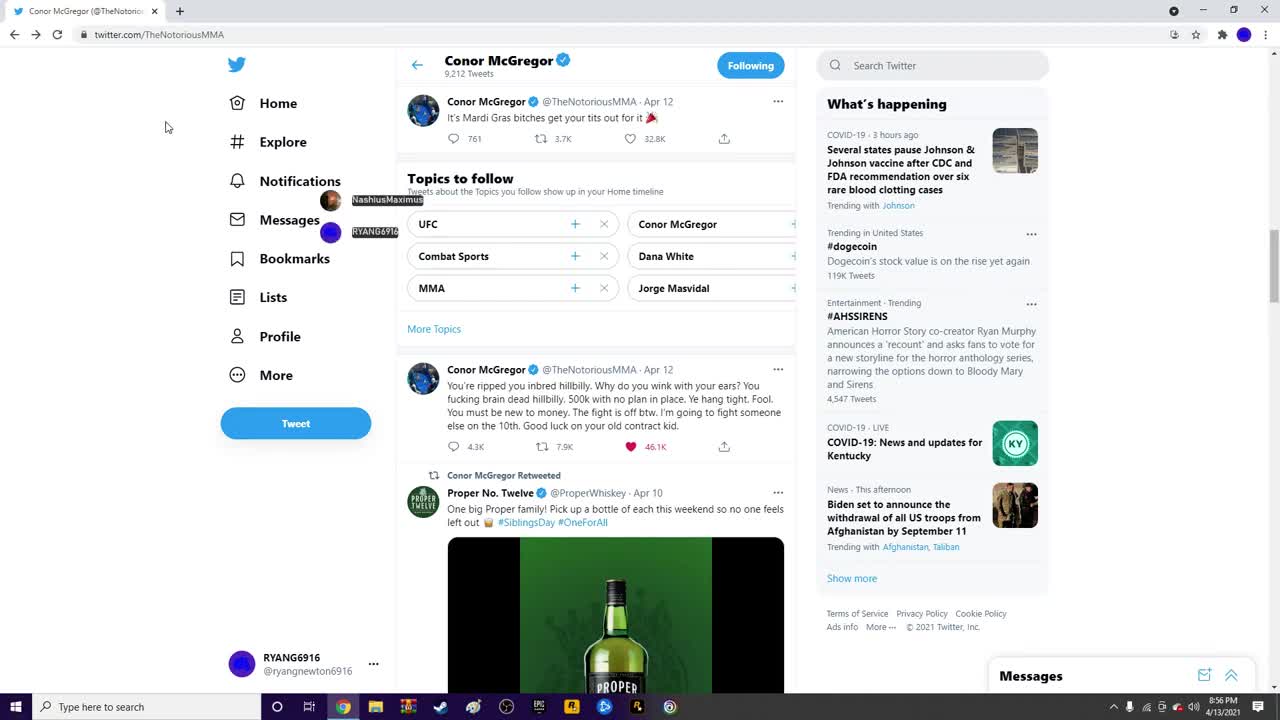The height and width of the screenshot is (720, 1280).
Task: Open Steam from taskbar
Action: click(x=440, y=707)
